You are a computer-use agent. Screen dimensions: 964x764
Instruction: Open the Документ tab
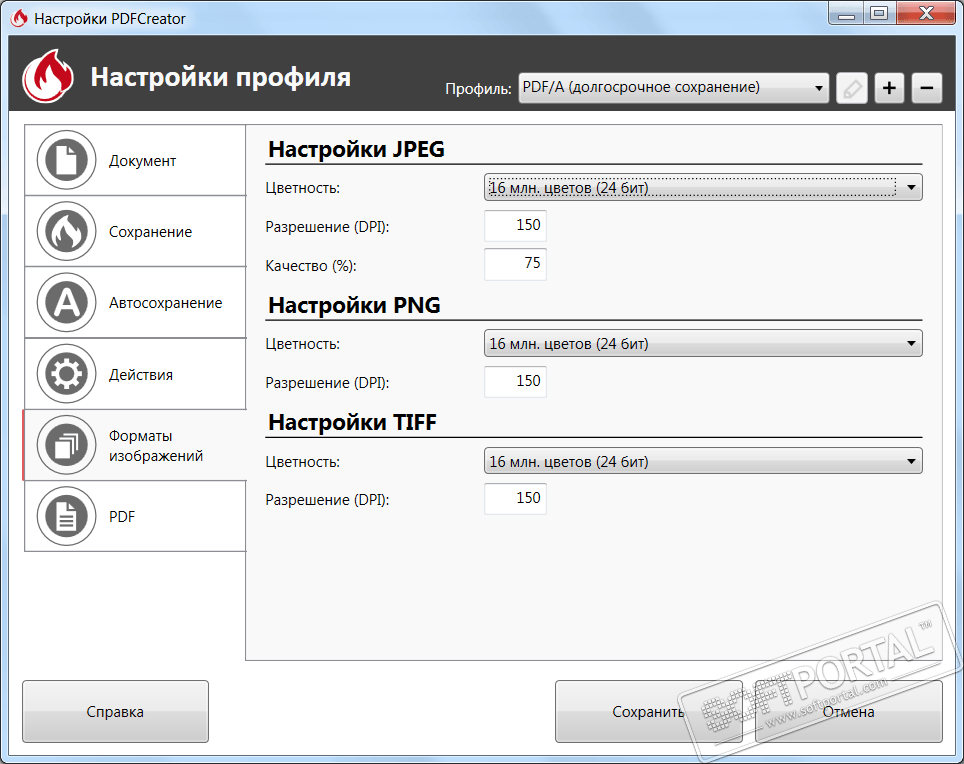point(135,160)
